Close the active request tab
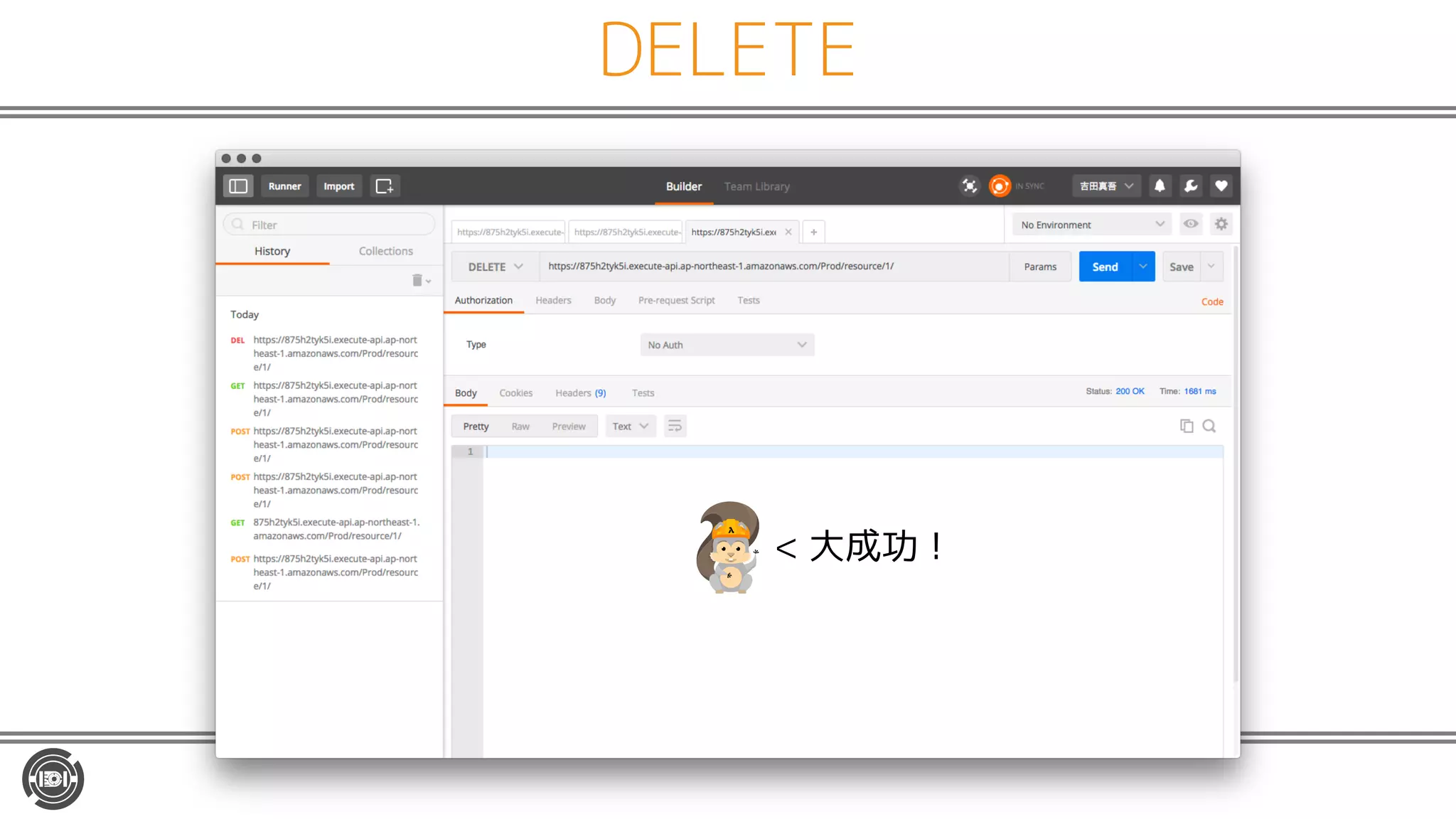1456x819 pixels. 788,232
